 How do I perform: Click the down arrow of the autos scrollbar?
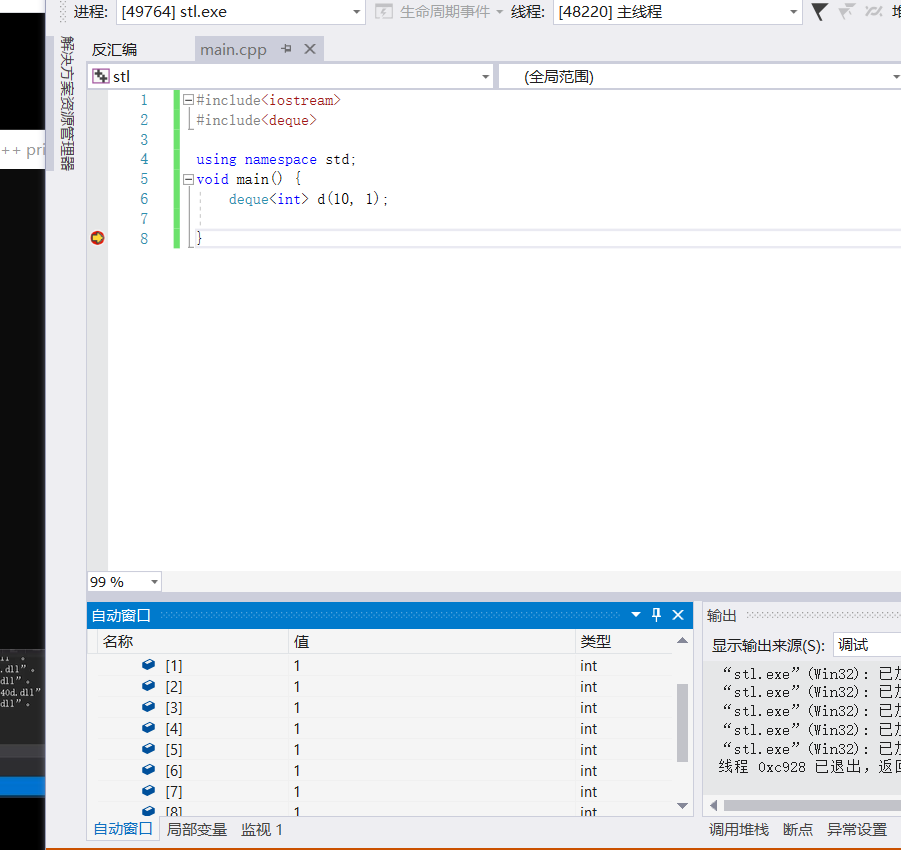pos(682,806)
